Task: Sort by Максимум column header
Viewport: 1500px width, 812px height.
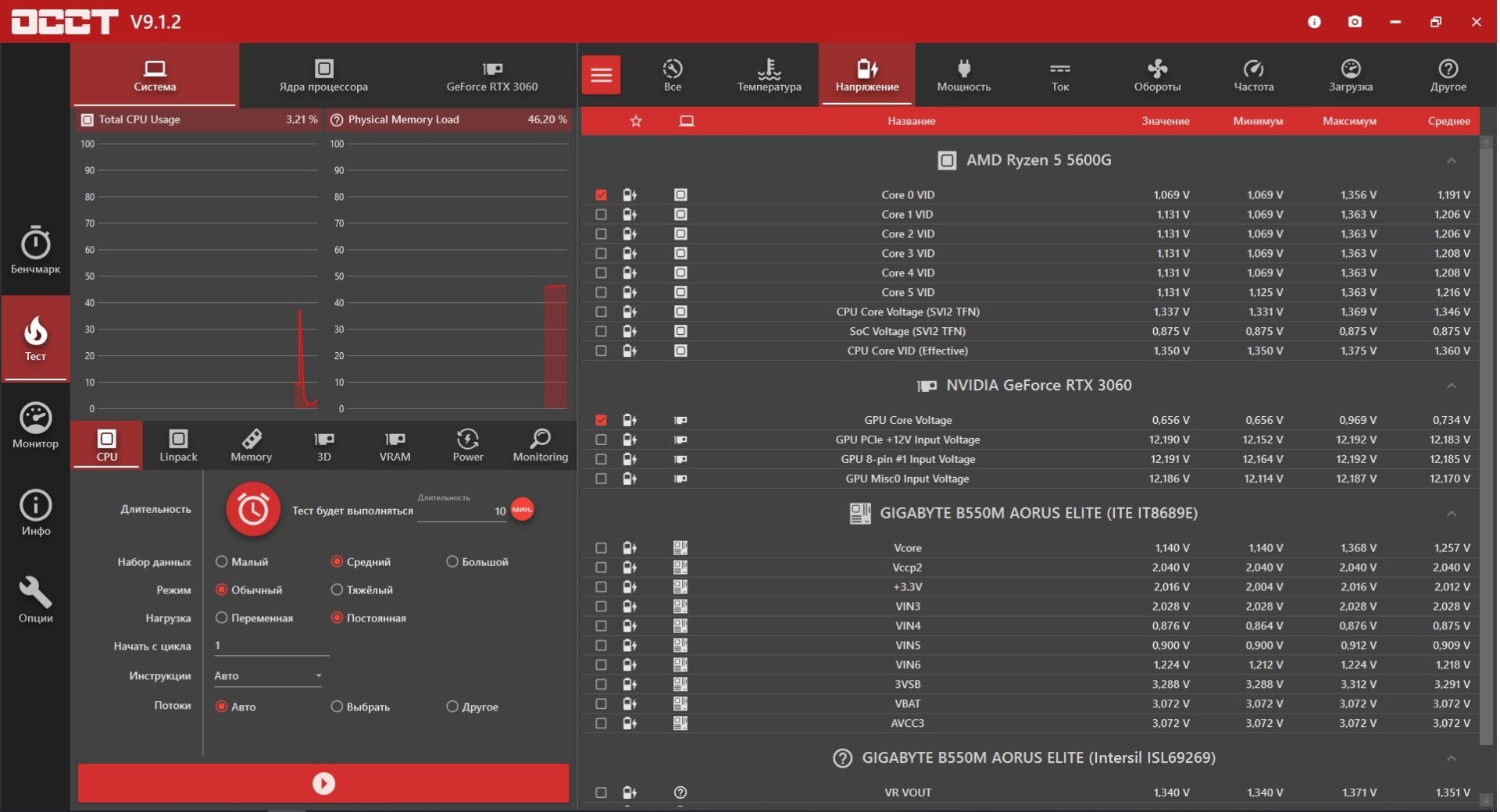Action: point(1349,121)
